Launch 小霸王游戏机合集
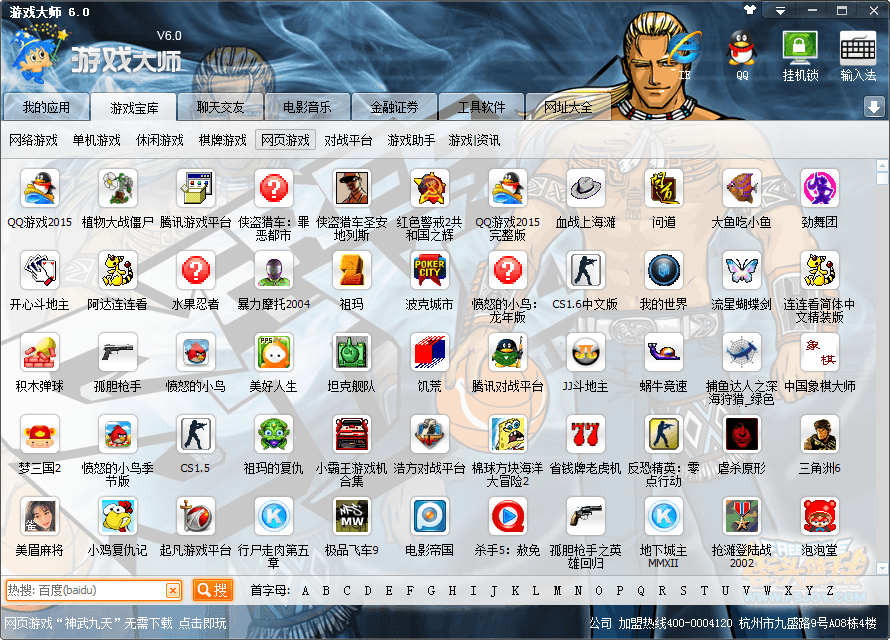The height and width of the screenshot is (640, 890). pyautogui.click(x=352, y=434)
